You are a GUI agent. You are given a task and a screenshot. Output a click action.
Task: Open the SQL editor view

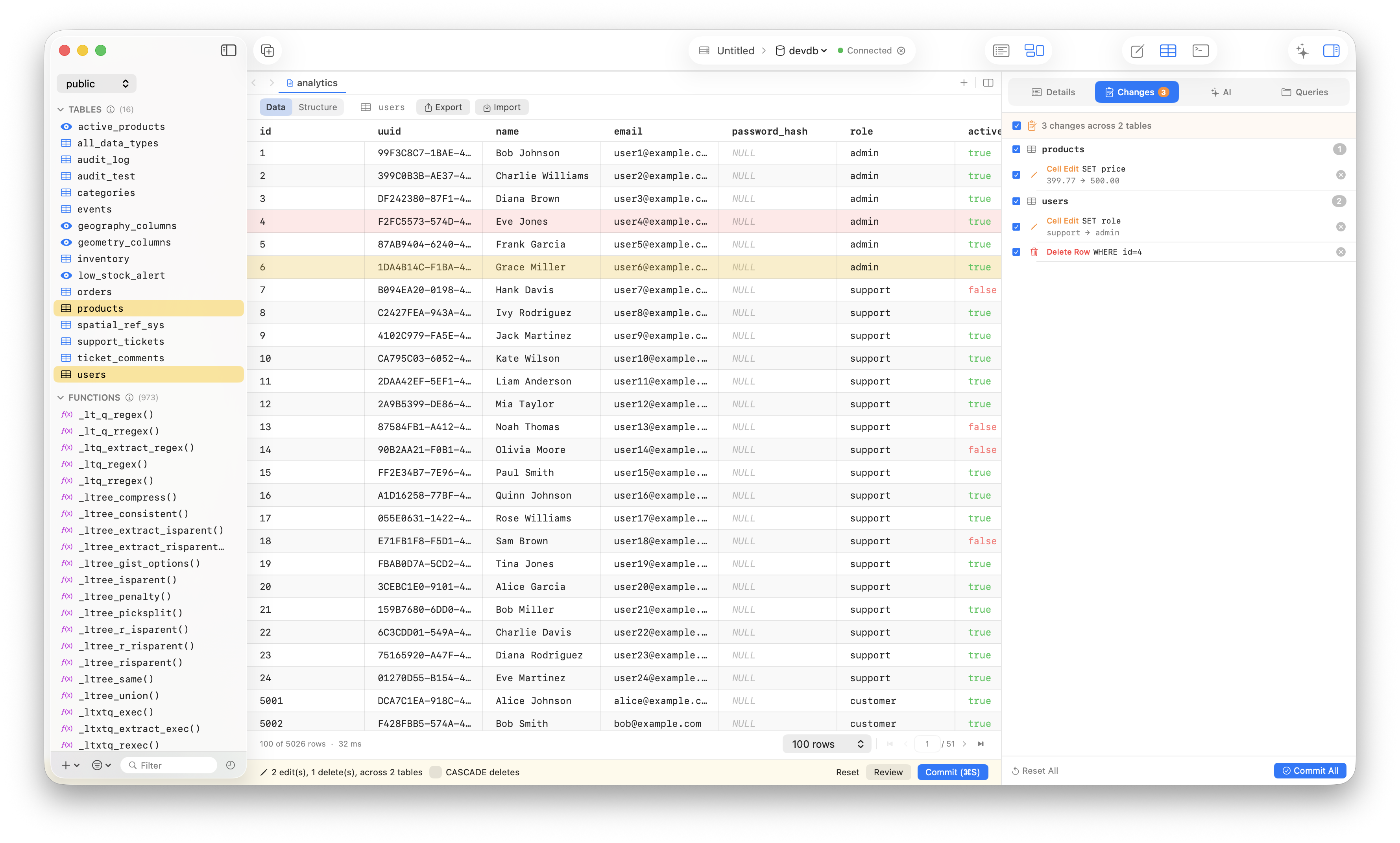tap(1136, 50)
